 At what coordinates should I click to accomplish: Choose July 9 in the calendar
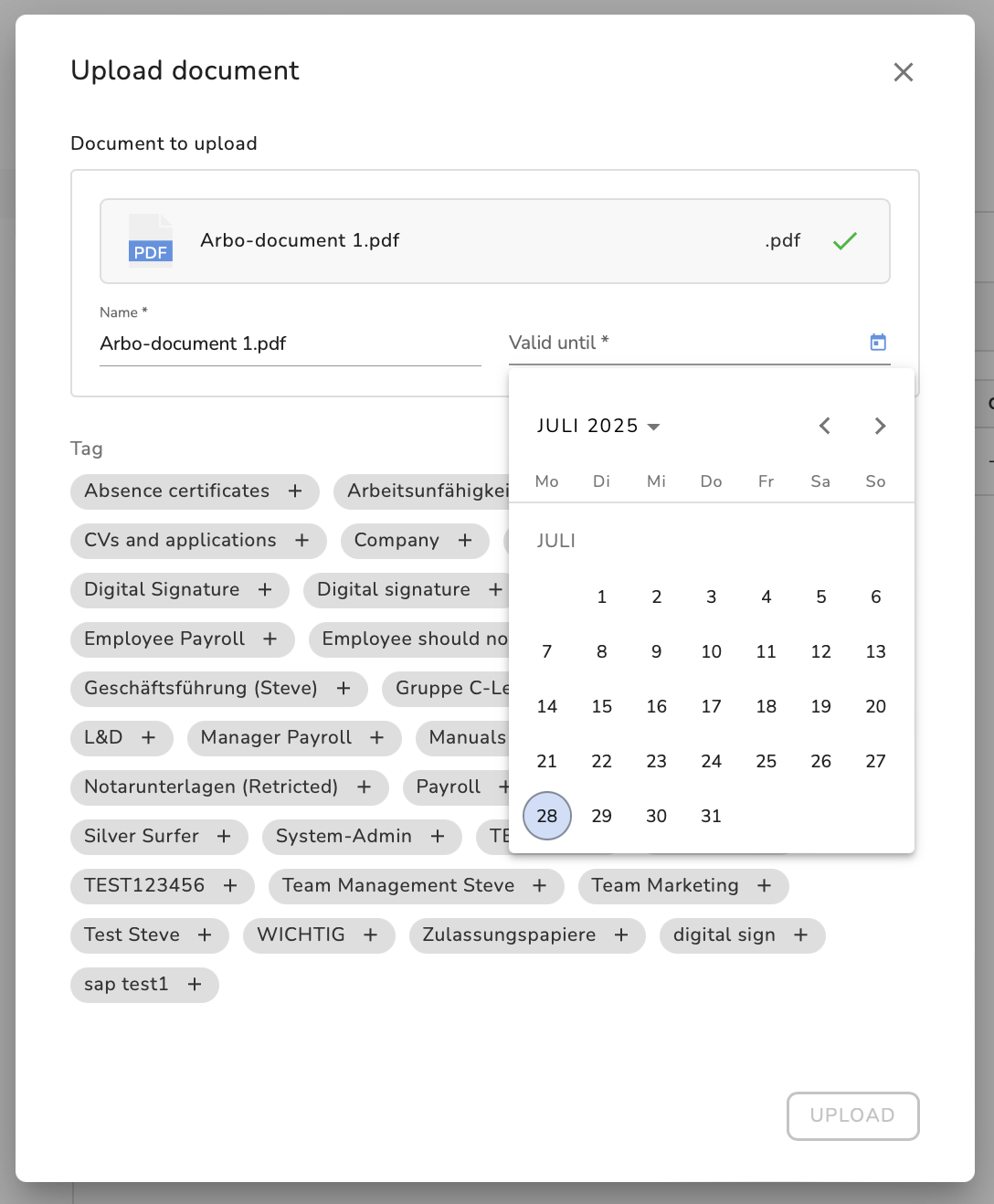[x=657, y=651]
